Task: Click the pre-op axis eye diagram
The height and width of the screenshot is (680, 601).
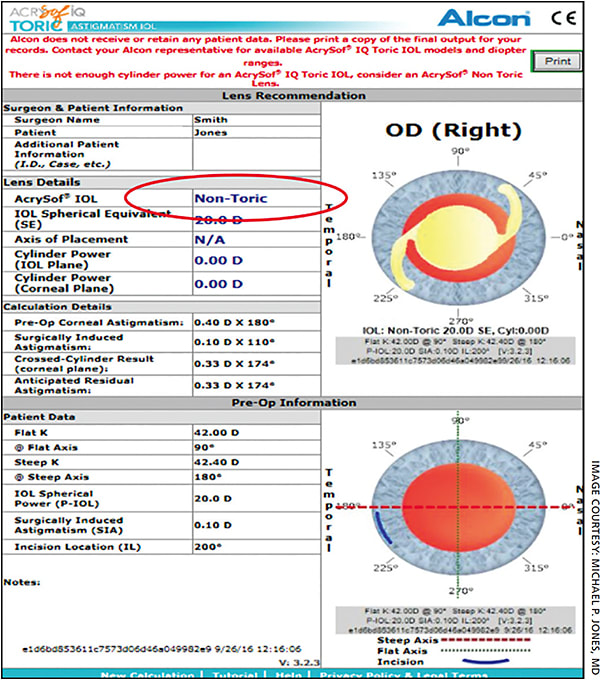Action: (458, 507)
